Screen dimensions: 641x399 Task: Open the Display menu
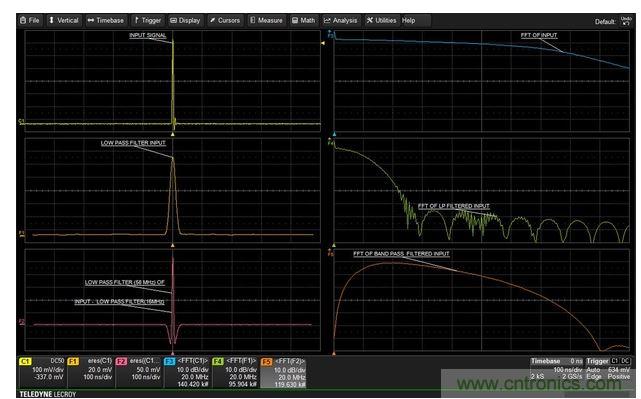[185, 20]
